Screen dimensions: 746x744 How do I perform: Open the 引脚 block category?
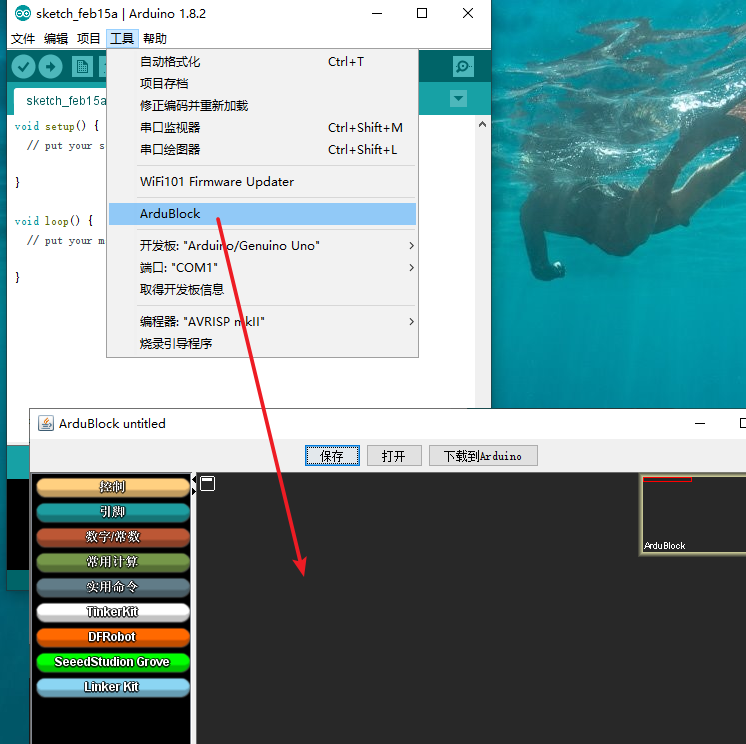point(113,512)
